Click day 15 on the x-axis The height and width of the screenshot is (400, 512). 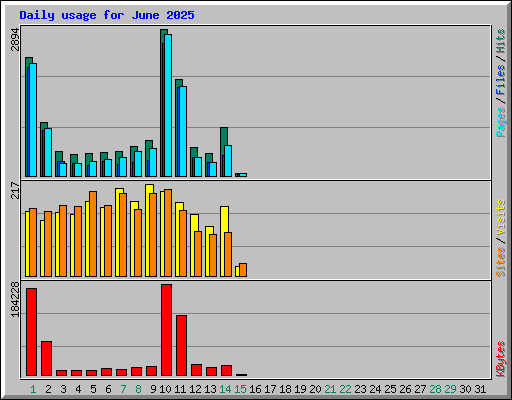click(x=240, y=389)
